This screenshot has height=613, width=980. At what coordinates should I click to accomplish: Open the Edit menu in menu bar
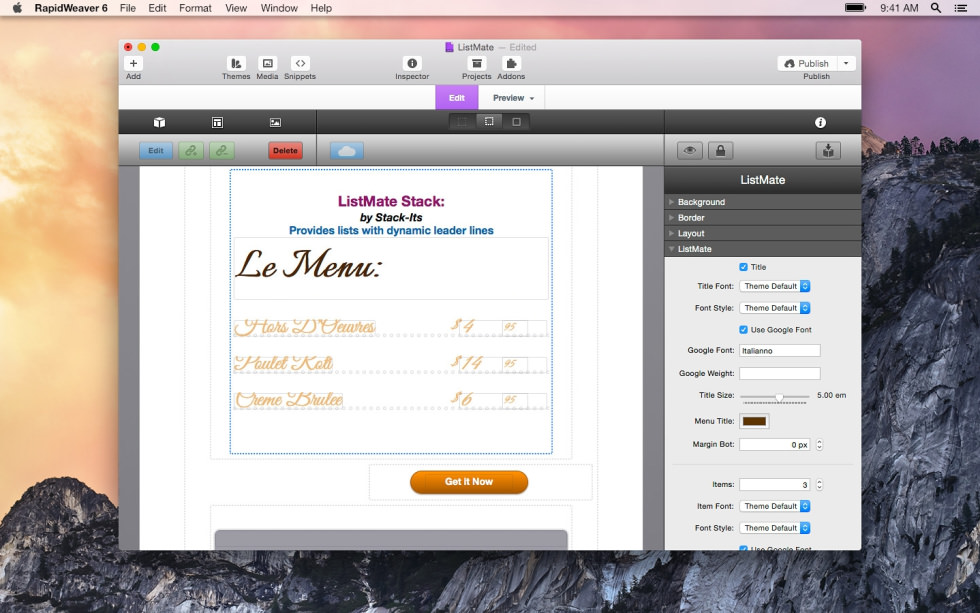pos(157,8)
